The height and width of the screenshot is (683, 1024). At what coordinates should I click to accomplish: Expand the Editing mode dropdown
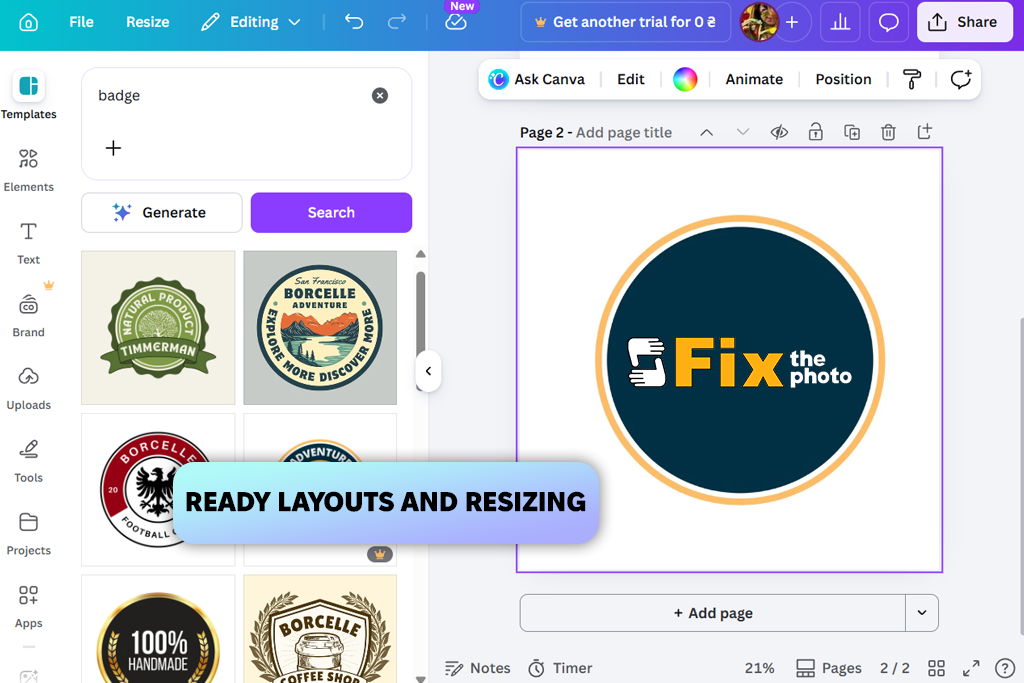coord(251,22)
